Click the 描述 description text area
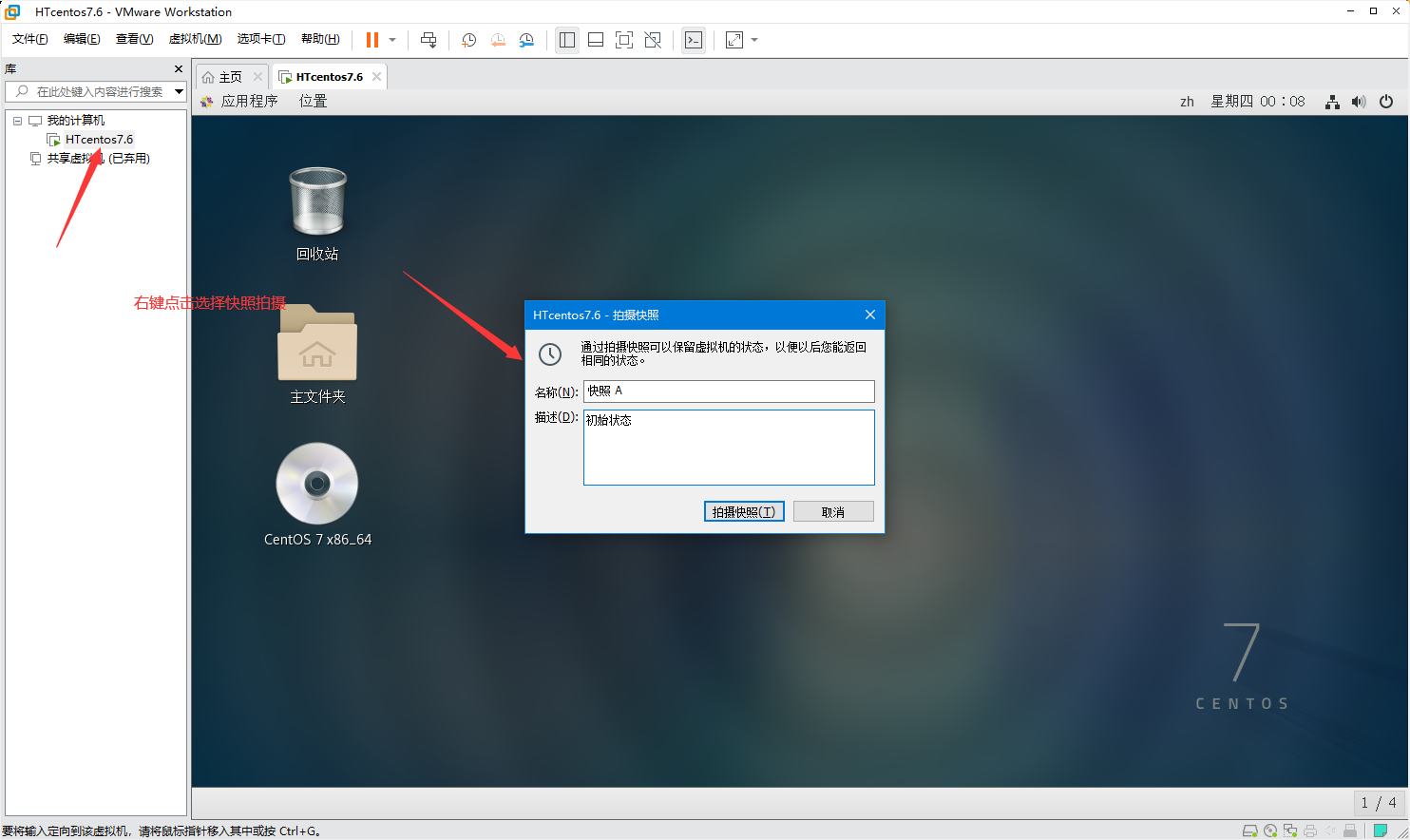 click(729, 448)
